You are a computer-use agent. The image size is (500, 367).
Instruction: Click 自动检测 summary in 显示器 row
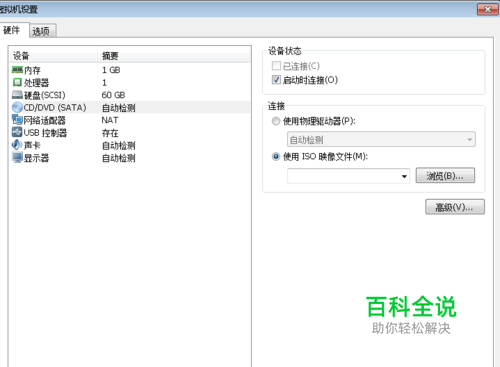click(x=119, y=158)
